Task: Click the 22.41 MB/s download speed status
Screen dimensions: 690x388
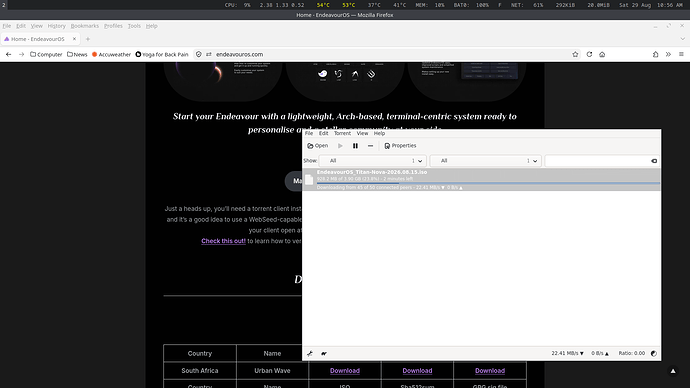Action: (567, 353)
